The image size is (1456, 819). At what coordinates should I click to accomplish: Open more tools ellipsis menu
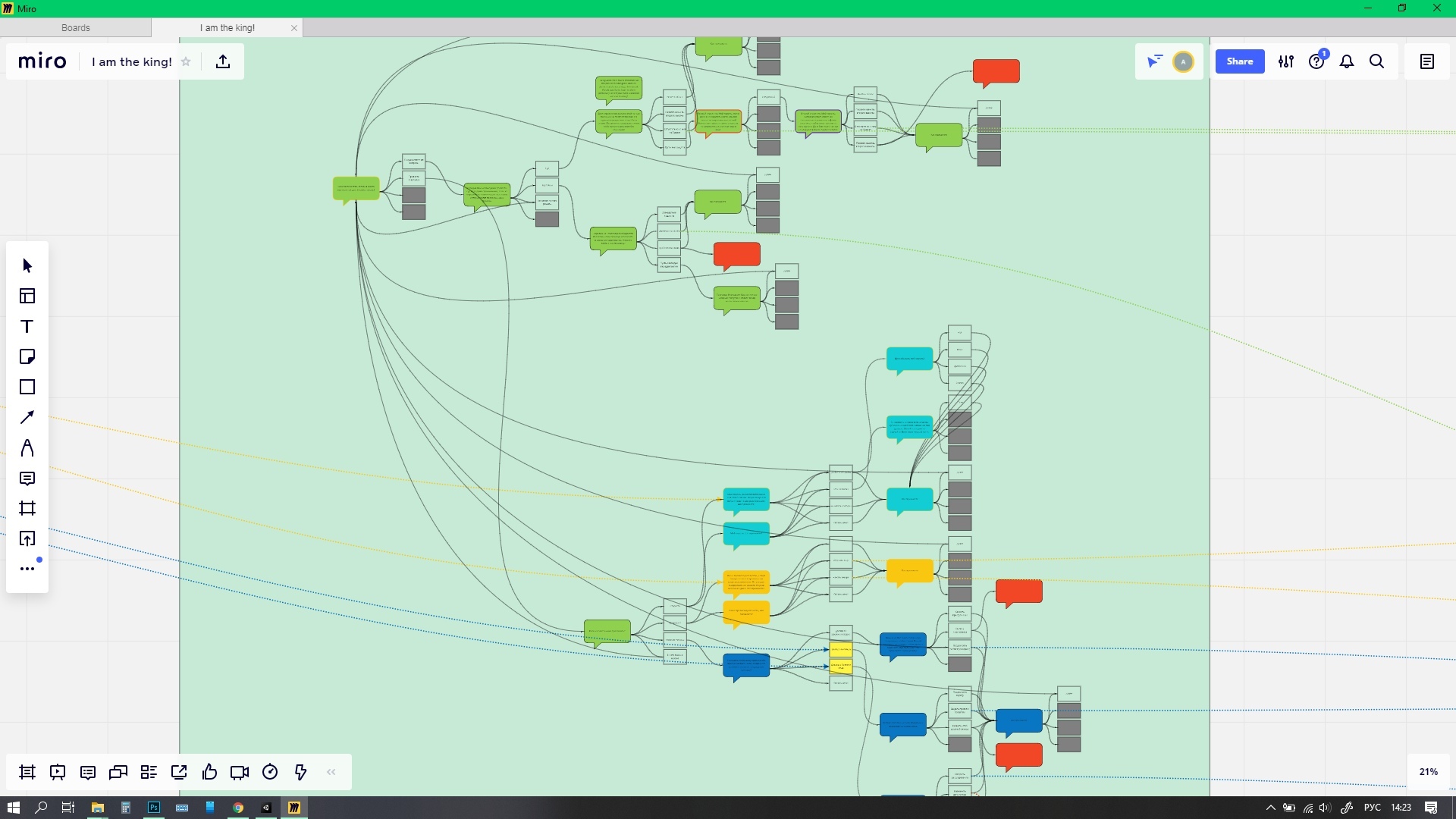click(27, 569)
